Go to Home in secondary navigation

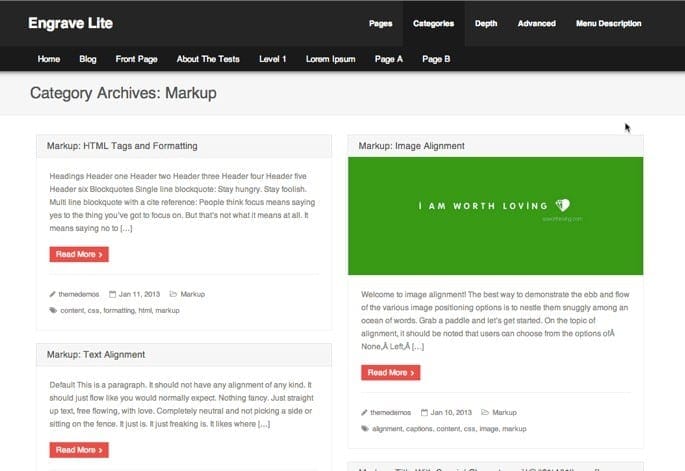(48, 59)
